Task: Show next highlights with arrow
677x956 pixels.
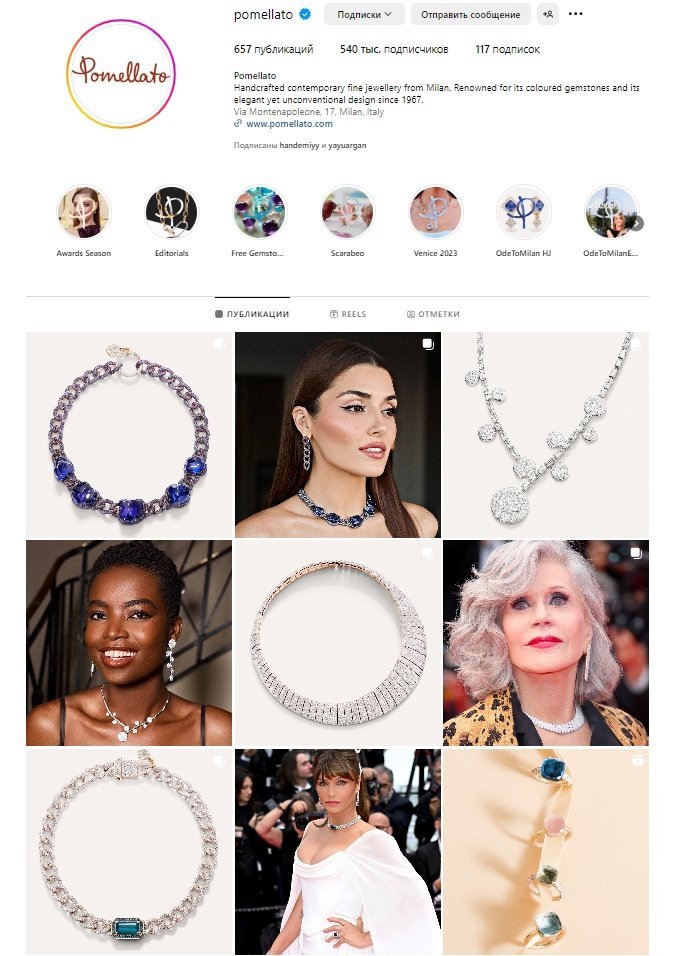Action: click(636, 223)
